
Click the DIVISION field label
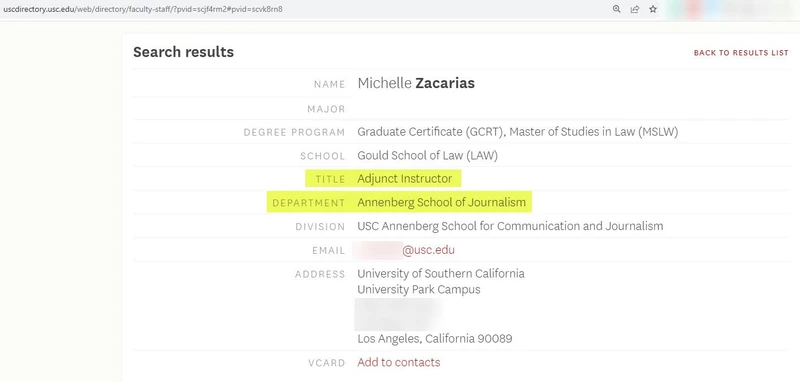point(320,227)
